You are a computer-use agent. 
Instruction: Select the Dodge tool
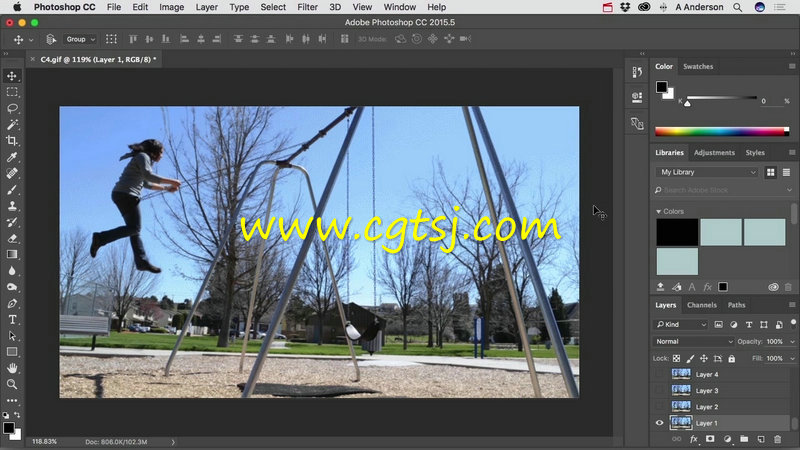(12, 287)
